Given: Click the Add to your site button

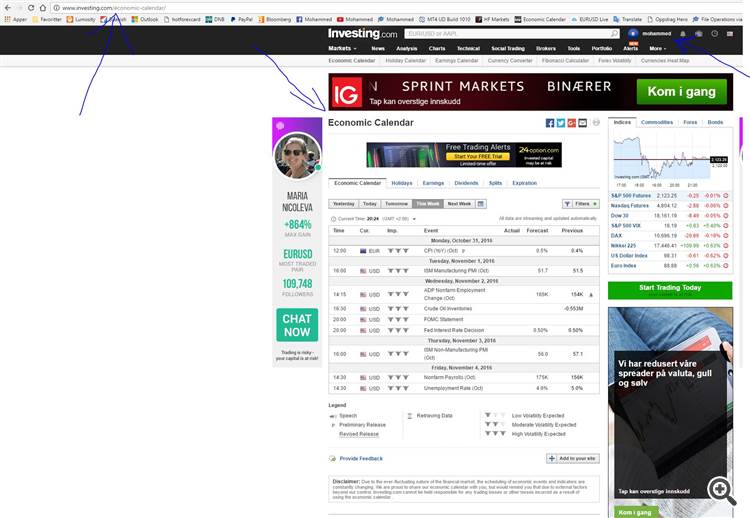Looking at the screenshot, I should pos(573,459).
